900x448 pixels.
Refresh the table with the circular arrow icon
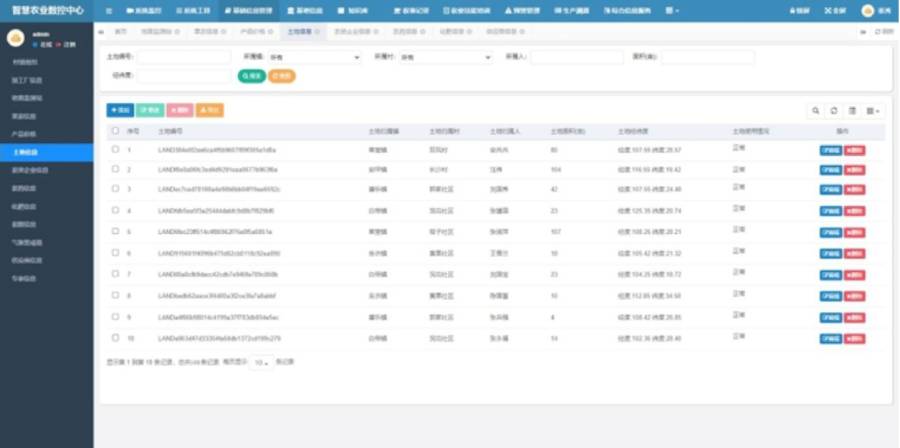point(833,111)
